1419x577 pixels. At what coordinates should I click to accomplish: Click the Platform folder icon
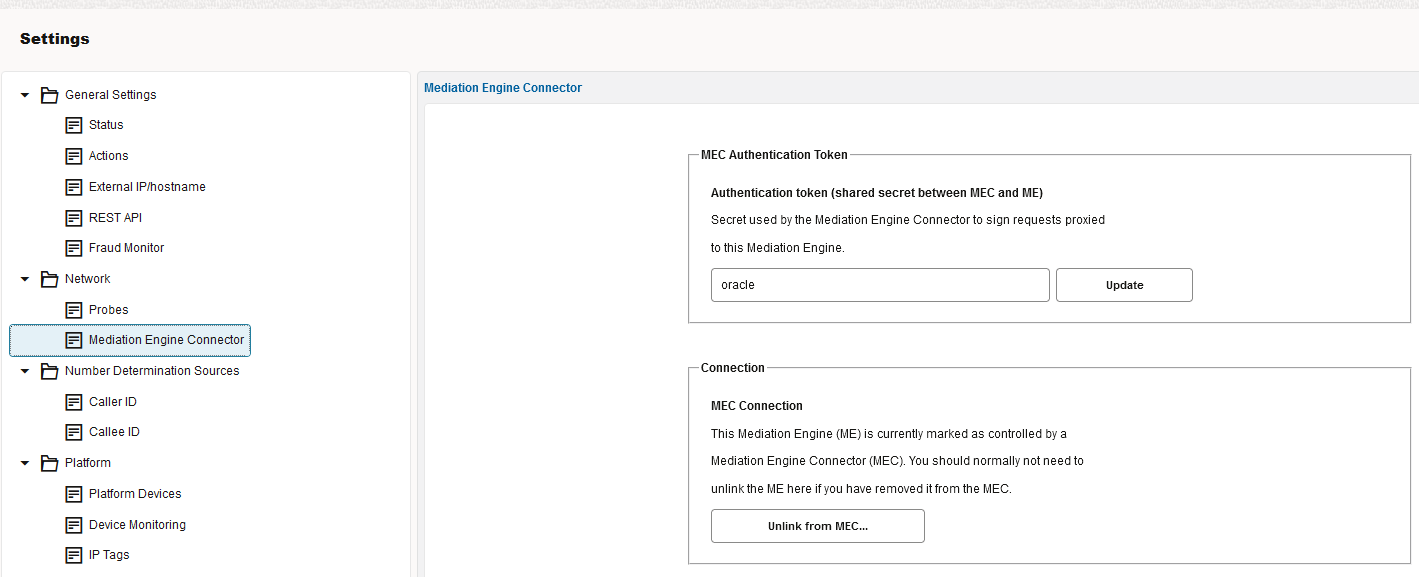(x=49, y=463)
